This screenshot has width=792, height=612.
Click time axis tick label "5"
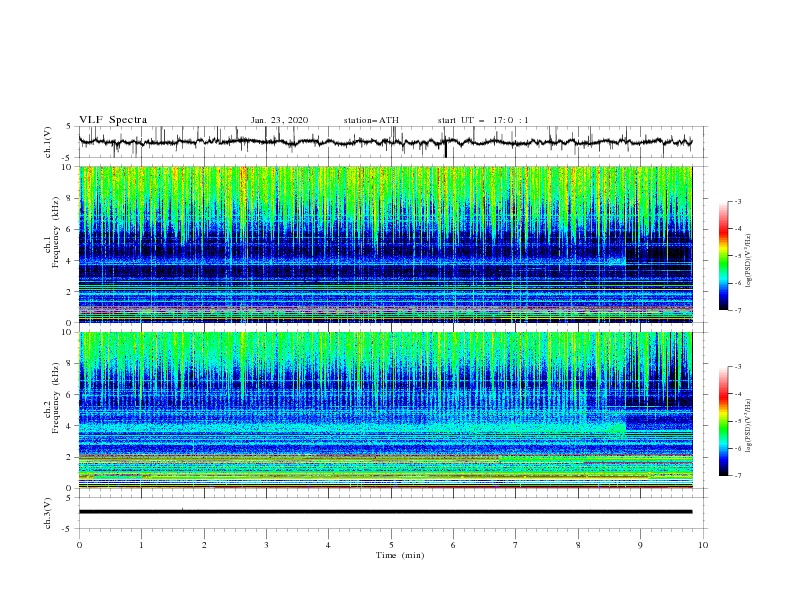point(391,545)
